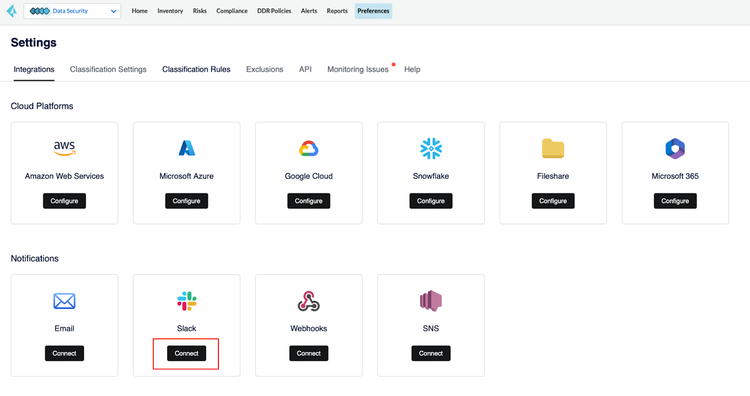The height and width of the screenshot is (396, 750).
Task: Click the Microsoft 365 logo icon
Action: pyautogui.click(x=675, y=148)
